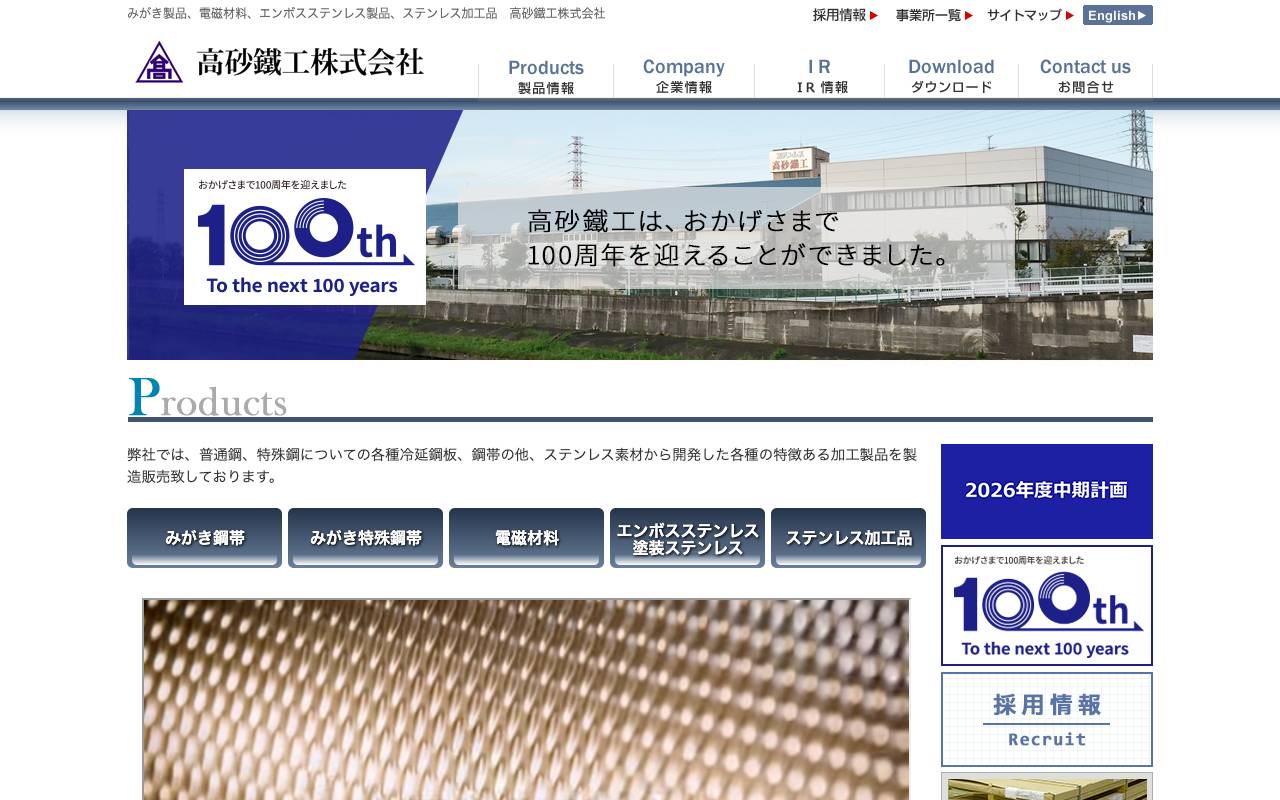
Task: Switch to the Company 企業情報 section
Action: 684,75
